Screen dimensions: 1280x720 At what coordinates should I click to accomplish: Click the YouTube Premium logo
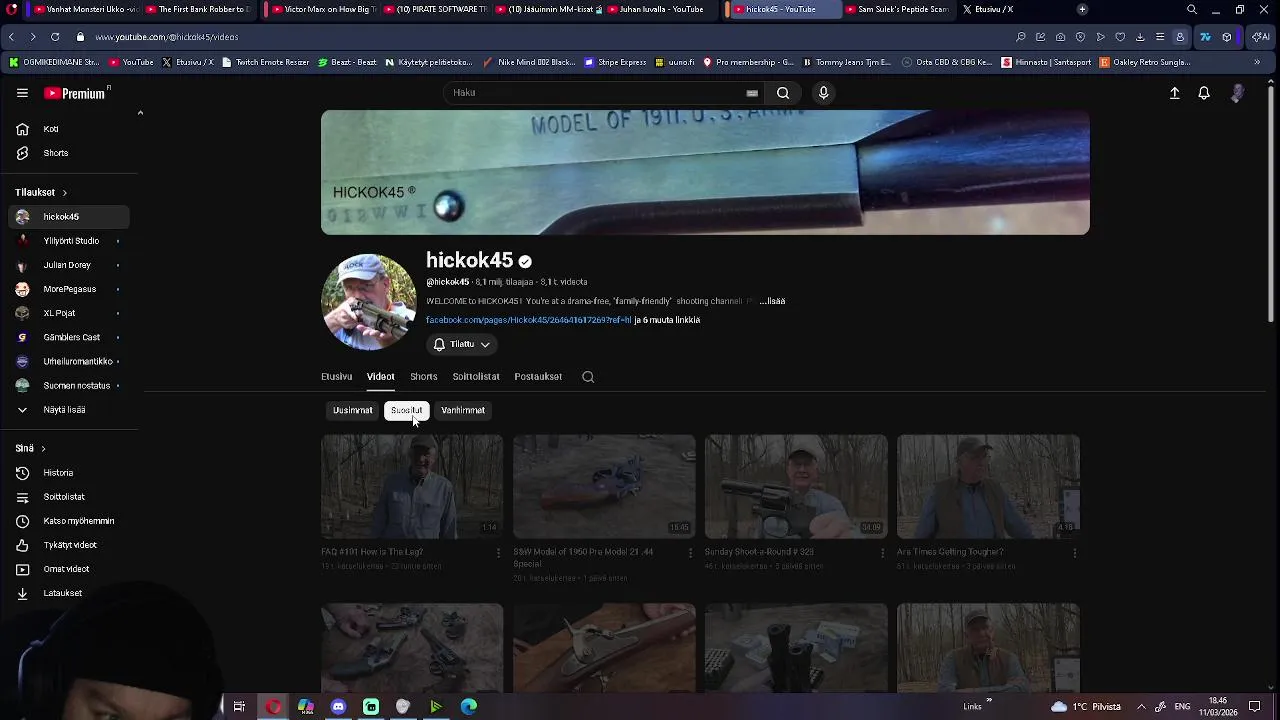(76, 93)
